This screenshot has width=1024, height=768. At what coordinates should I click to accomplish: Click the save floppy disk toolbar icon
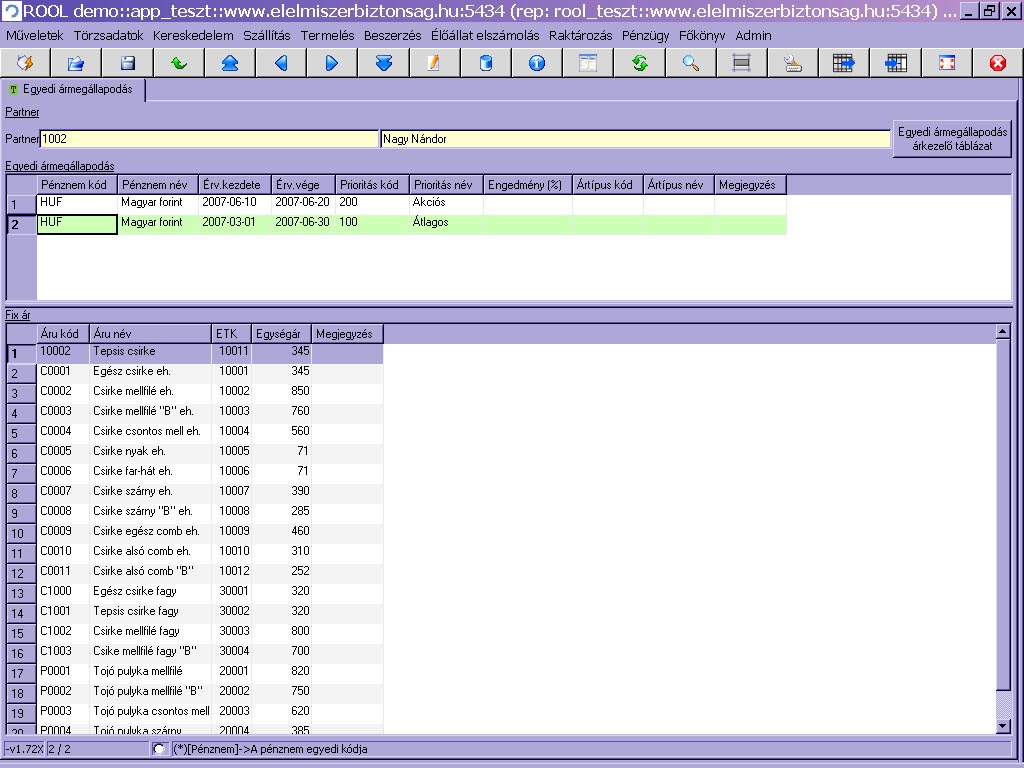coord(128,63)
